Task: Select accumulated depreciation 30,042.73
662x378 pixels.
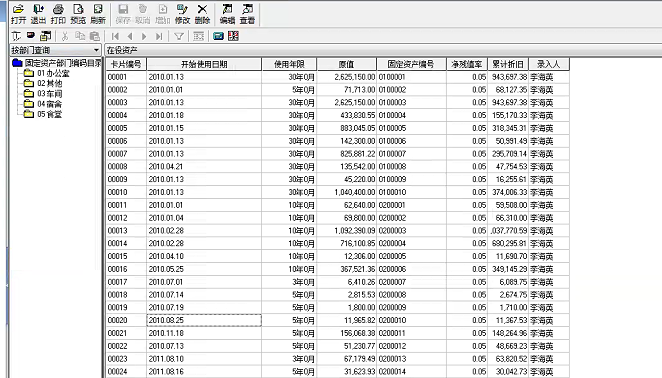Action: click(508, 372)
